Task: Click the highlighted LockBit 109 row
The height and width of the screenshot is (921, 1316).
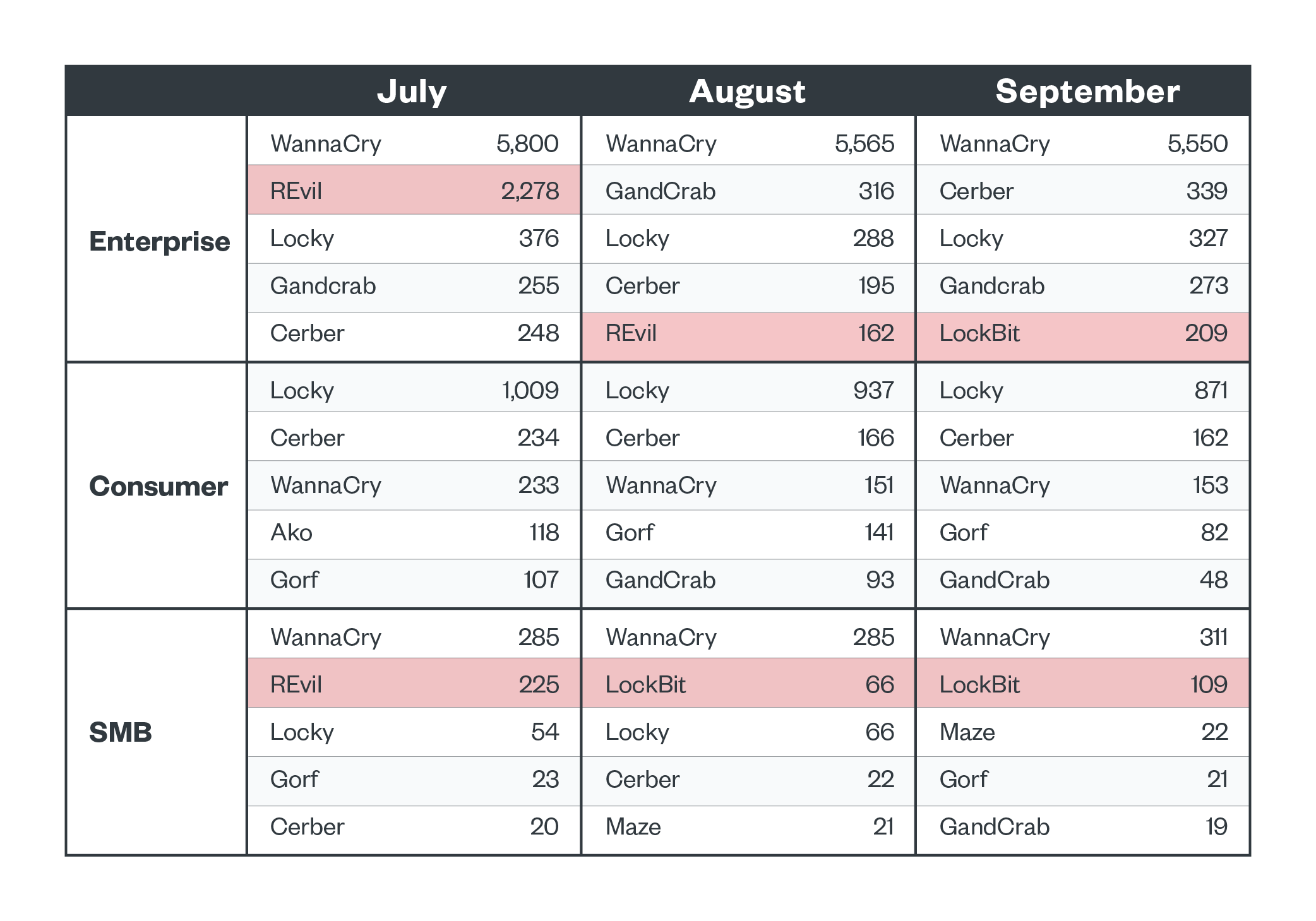Action: [x=1082, y=684]
